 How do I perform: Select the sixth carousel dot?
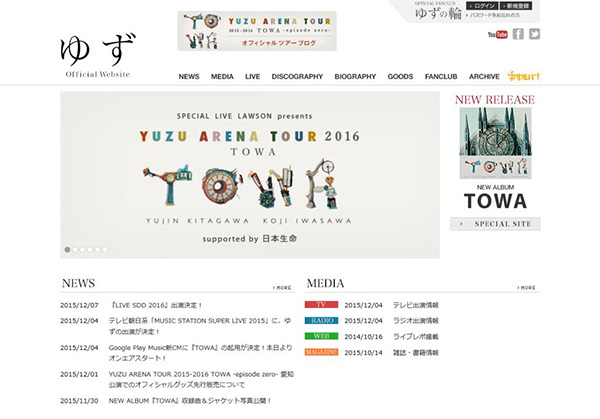coord(105,249)
